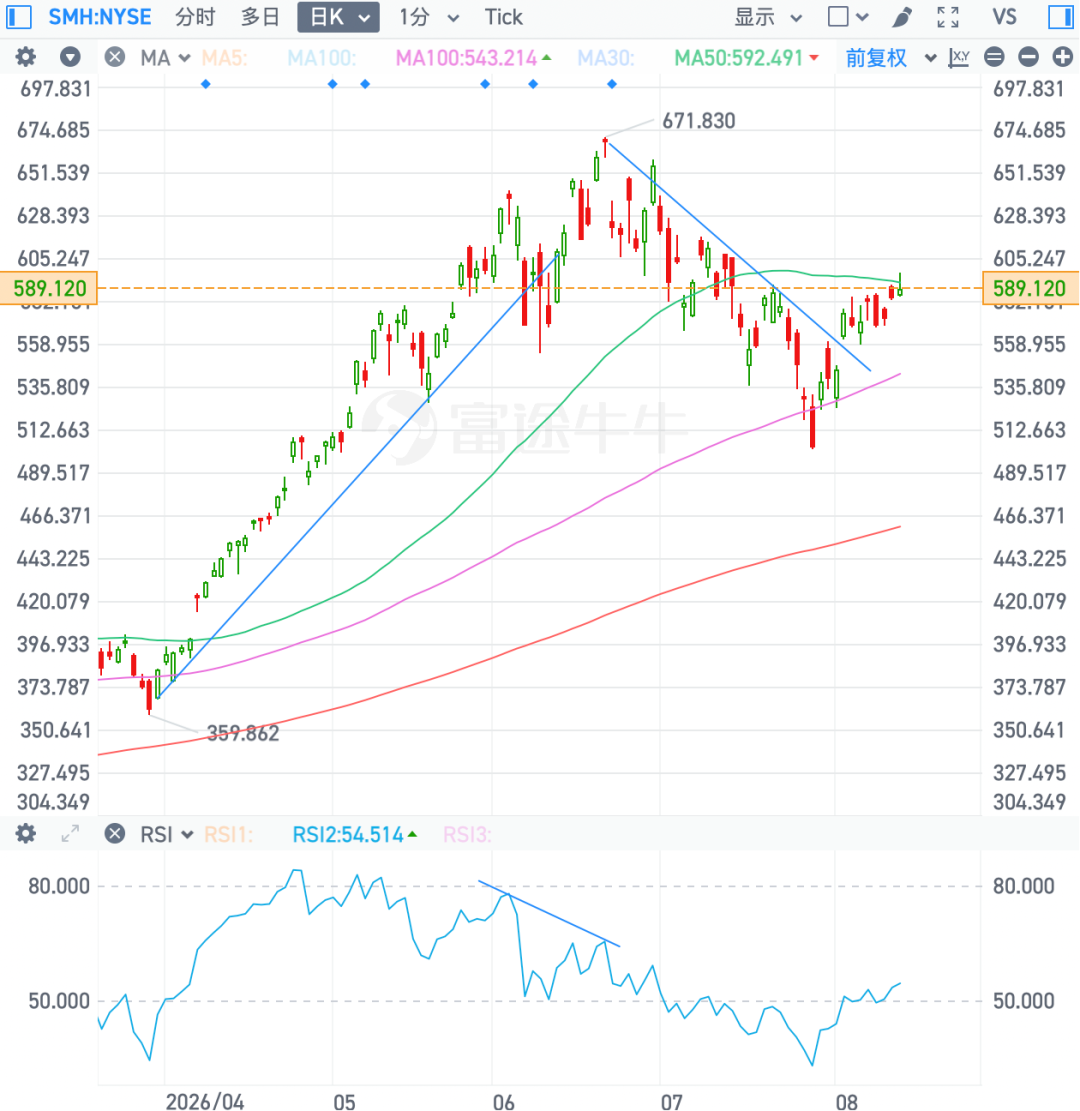
Task: Click the right 589.120 current price tag
Action: click(x=1030, y=288)
